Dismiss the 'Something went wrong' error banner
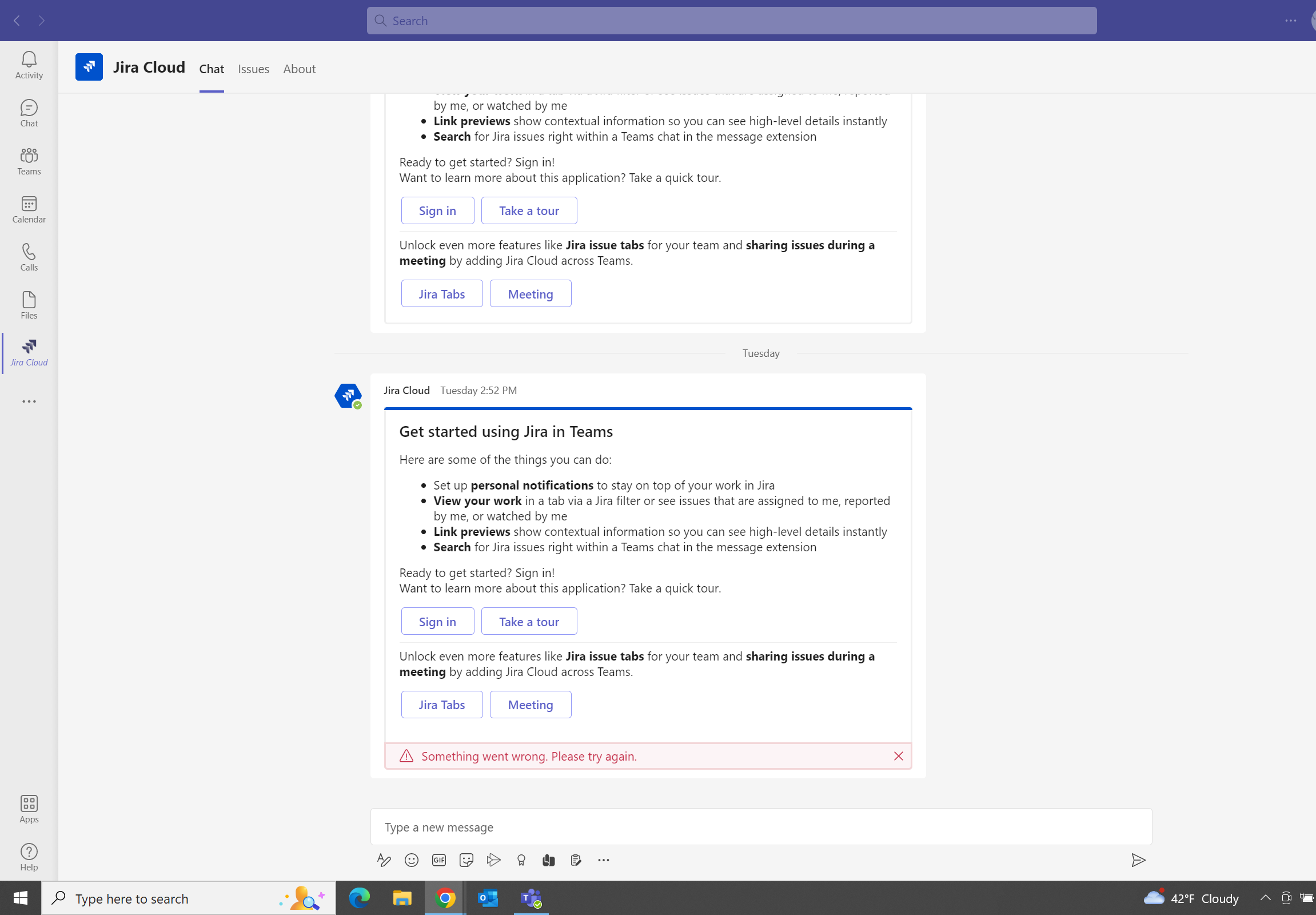The width and height of the screenshot is (1316, 915). tap(898, 756)
